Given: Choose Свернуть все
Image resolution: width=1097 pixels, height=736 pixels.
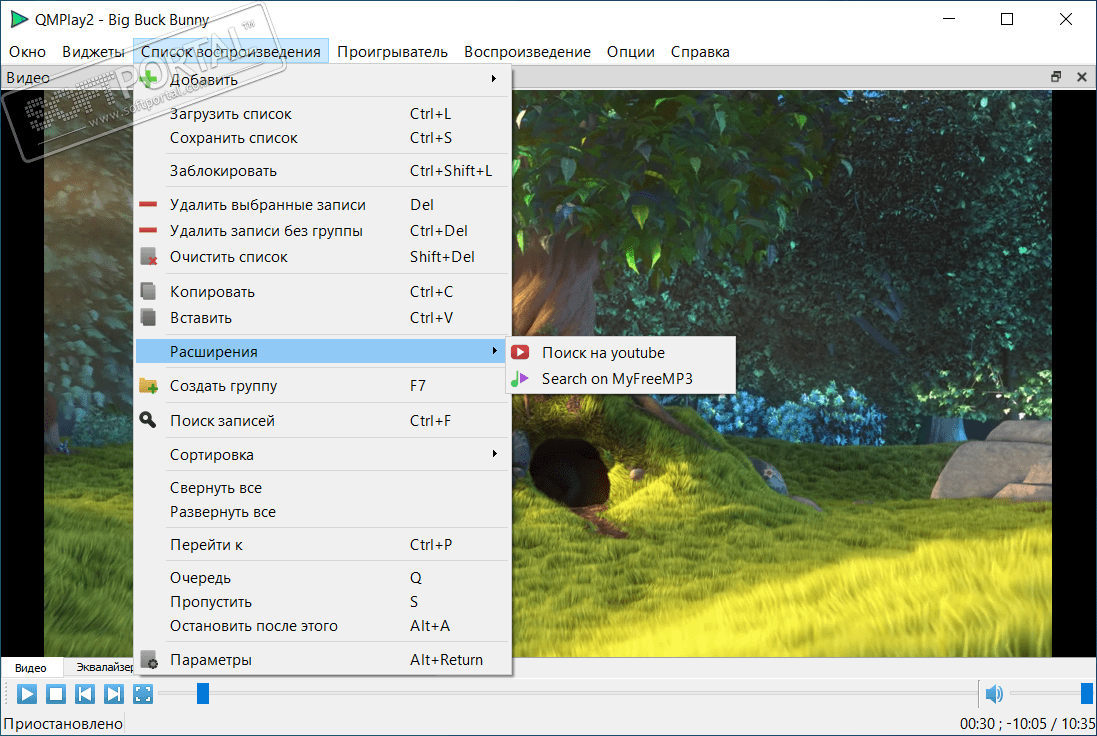Looking at the screenshot, I should tap(322, 488).
